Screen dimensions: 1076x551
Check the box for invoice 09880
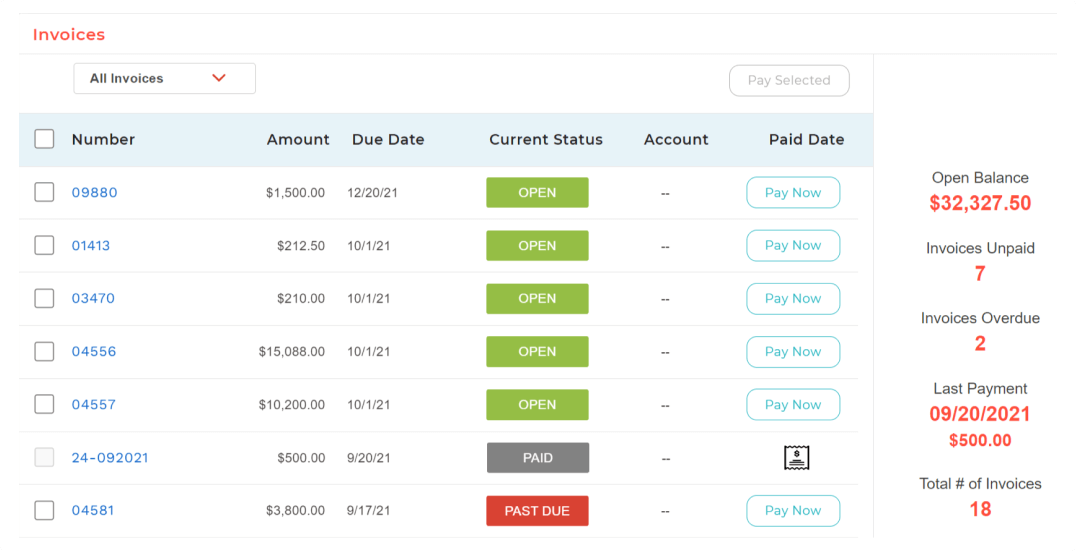tap(44, 192)
